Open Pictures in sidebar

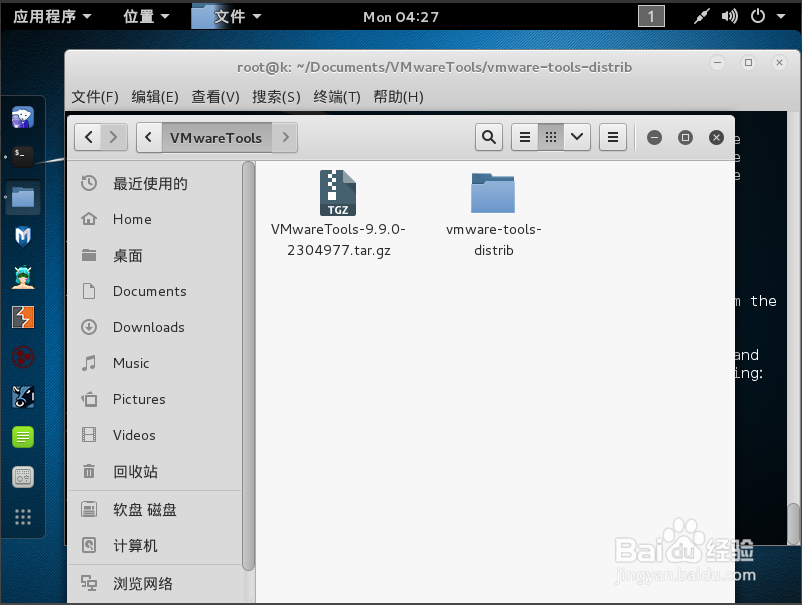pos(154,399)
